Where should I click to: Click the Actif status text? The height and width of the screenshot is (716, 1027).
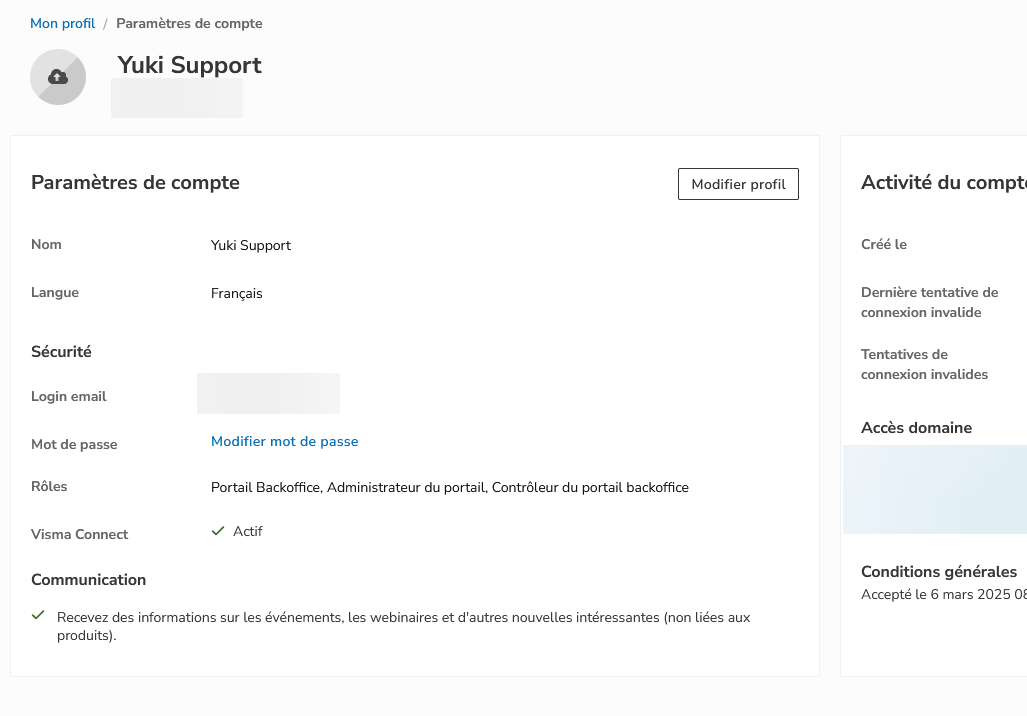248,531
